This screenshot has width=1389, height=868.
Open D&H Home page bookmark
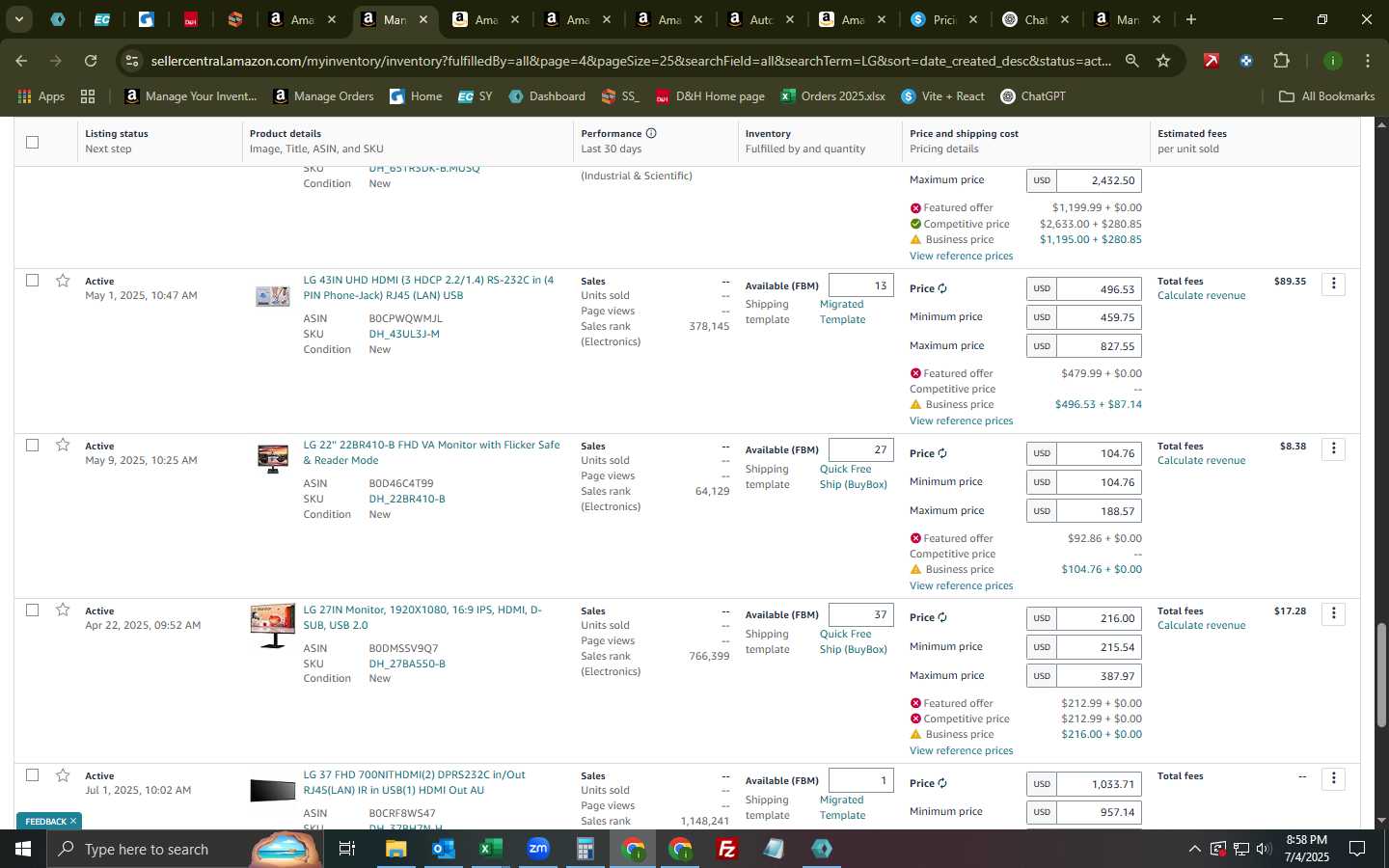coord(710,96)
